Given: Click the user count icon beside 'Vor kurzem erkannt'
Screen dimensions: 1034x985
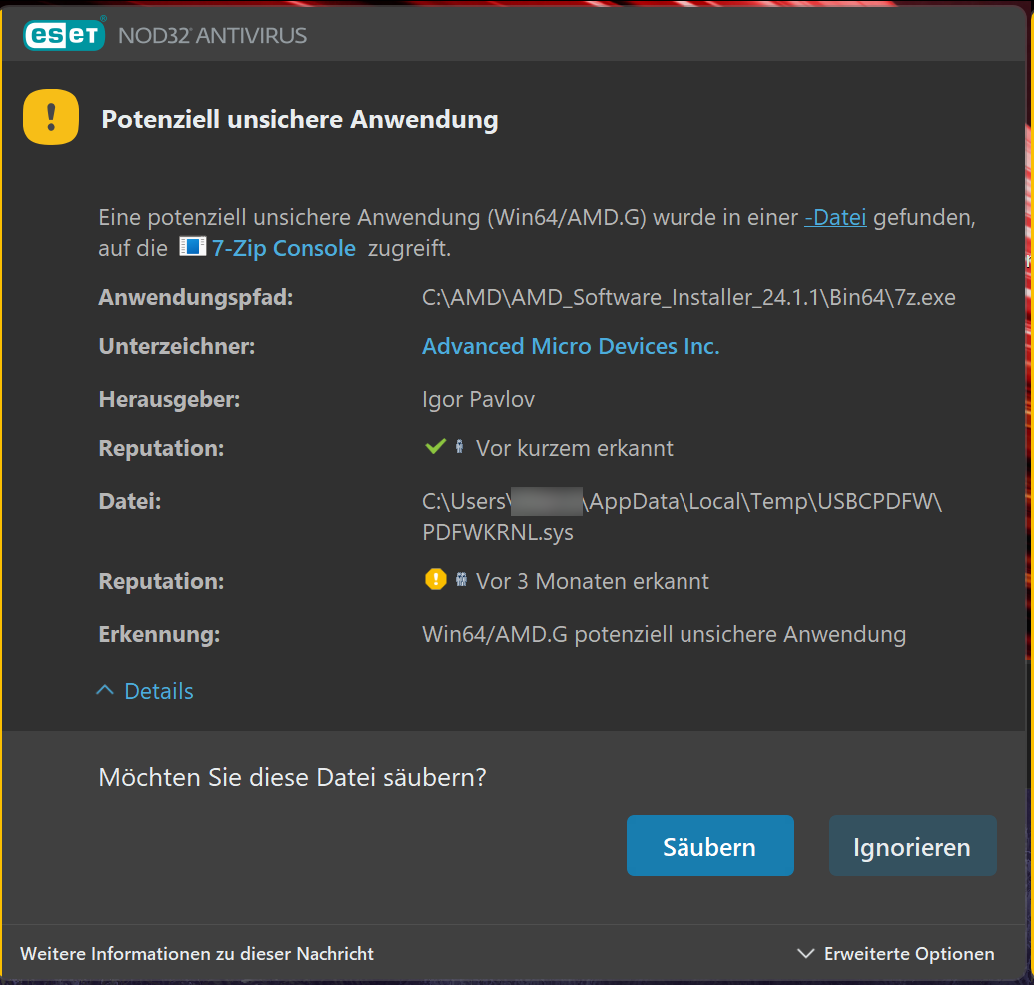Looking at the screenshot, I should coord(460,447).
